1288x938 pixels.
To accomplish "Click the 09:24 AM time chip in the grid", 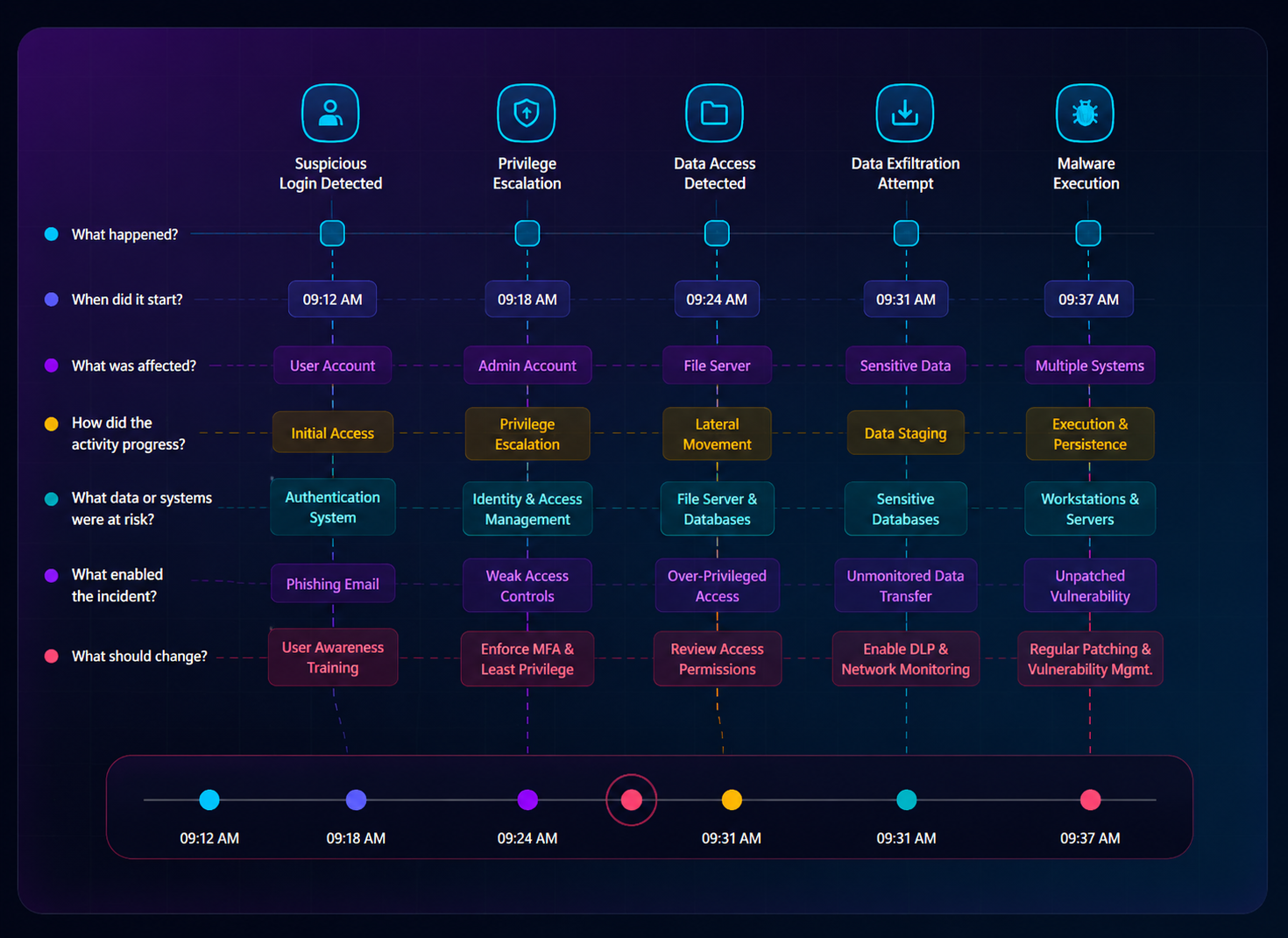I will [717, 299].
